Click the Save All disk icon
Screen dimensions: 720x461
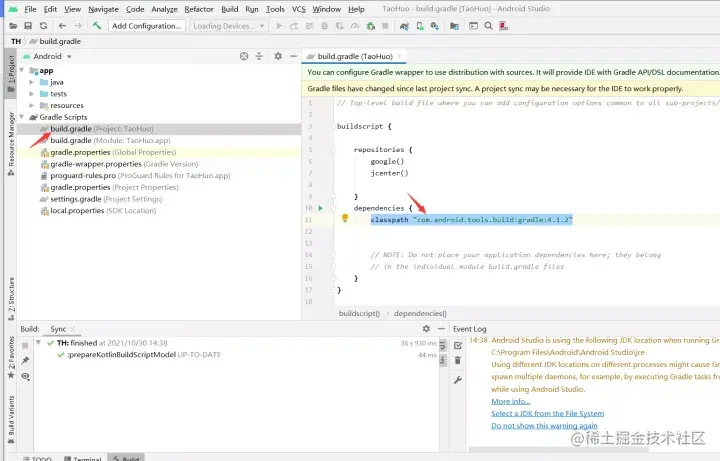click(x=28, y=26)
